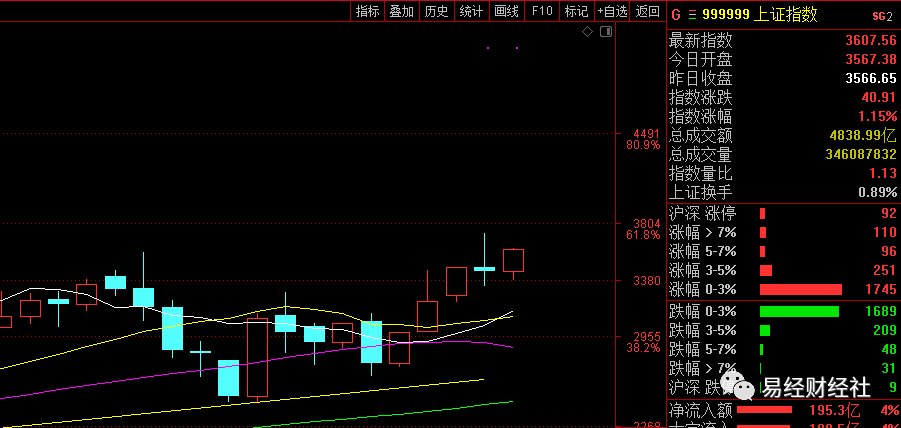Click the 跌幅 > 7% count 31
Screen dimensions: 901x428
(x=888, y=368)
